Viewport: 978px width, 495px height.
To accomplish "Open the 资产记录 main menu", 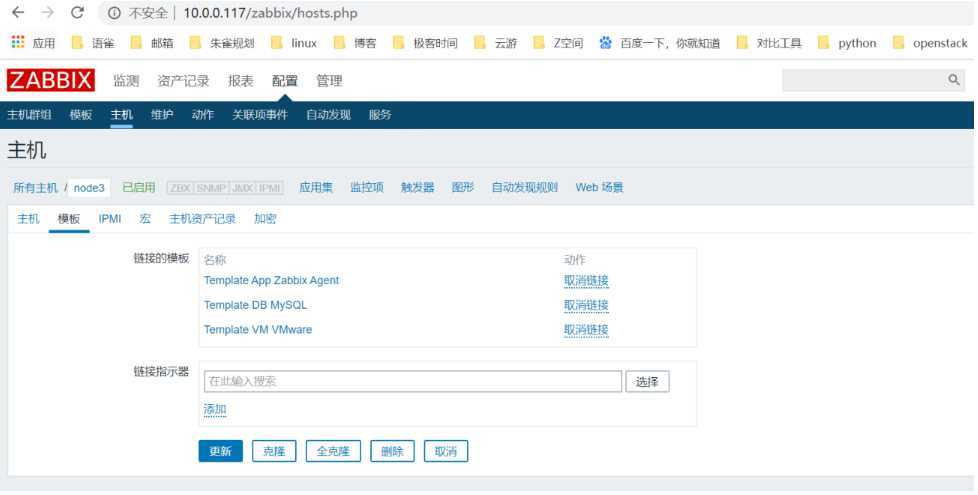I will click(x=183, y=80).
